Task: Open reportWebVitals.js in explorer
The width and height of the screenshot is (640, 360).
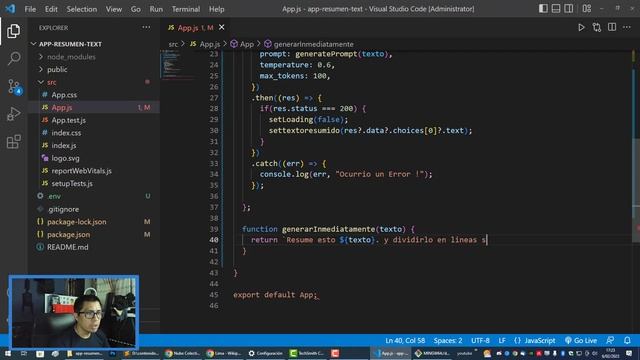Action: 94,171
